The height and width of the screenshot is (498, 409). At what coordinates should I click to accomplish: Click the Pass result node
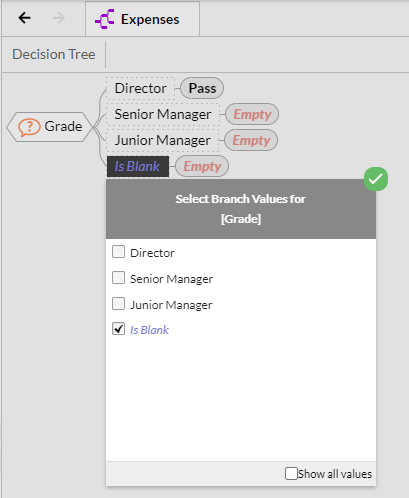202,88
